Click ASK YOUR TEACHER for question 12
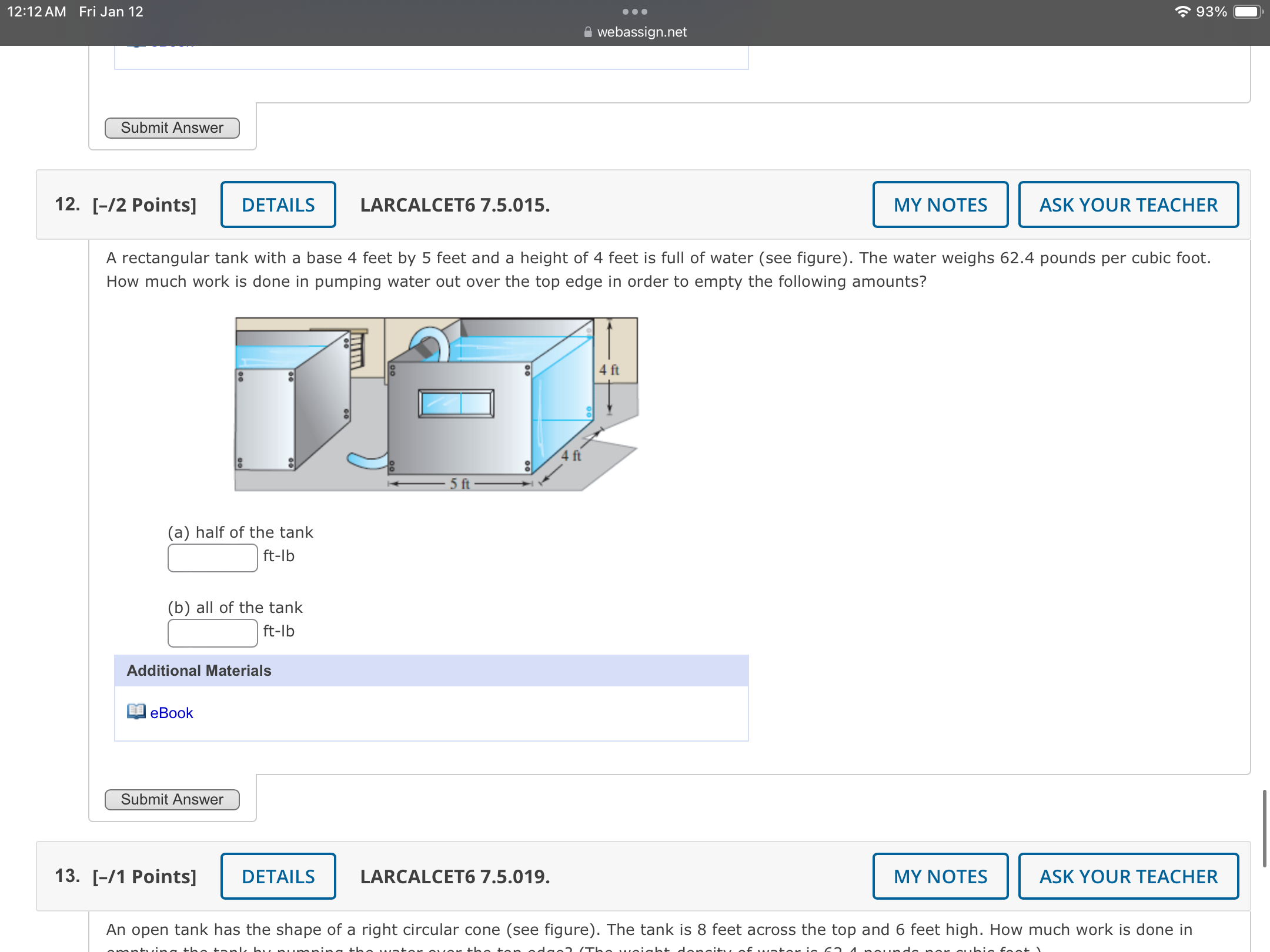This screenshot has height=952, width=1270. point(1128,205)
